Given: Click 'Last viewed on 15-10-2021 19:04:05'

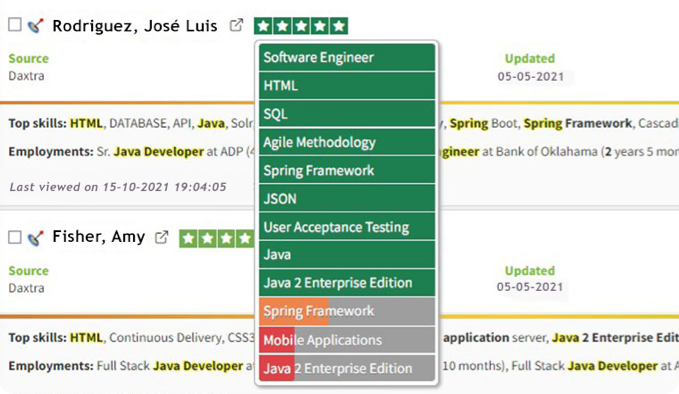Looking at the screenshot, I should tap(118, 187).
